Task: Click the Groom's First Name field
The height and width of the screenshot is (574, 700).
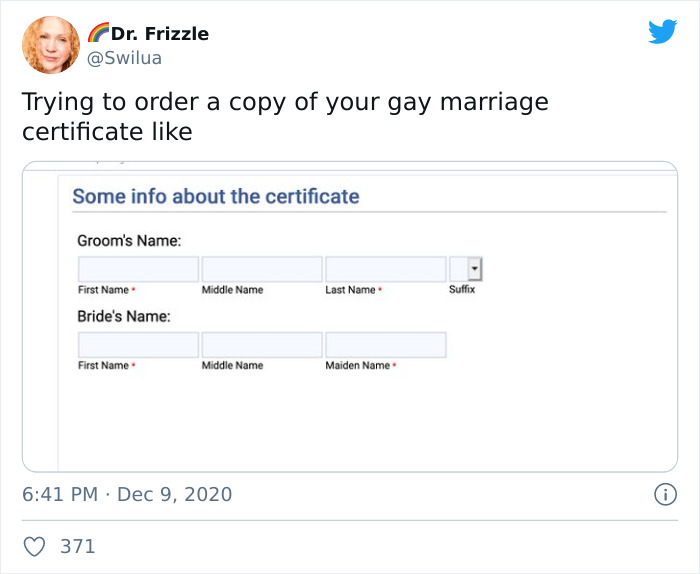Action: (x=138, y=269)
